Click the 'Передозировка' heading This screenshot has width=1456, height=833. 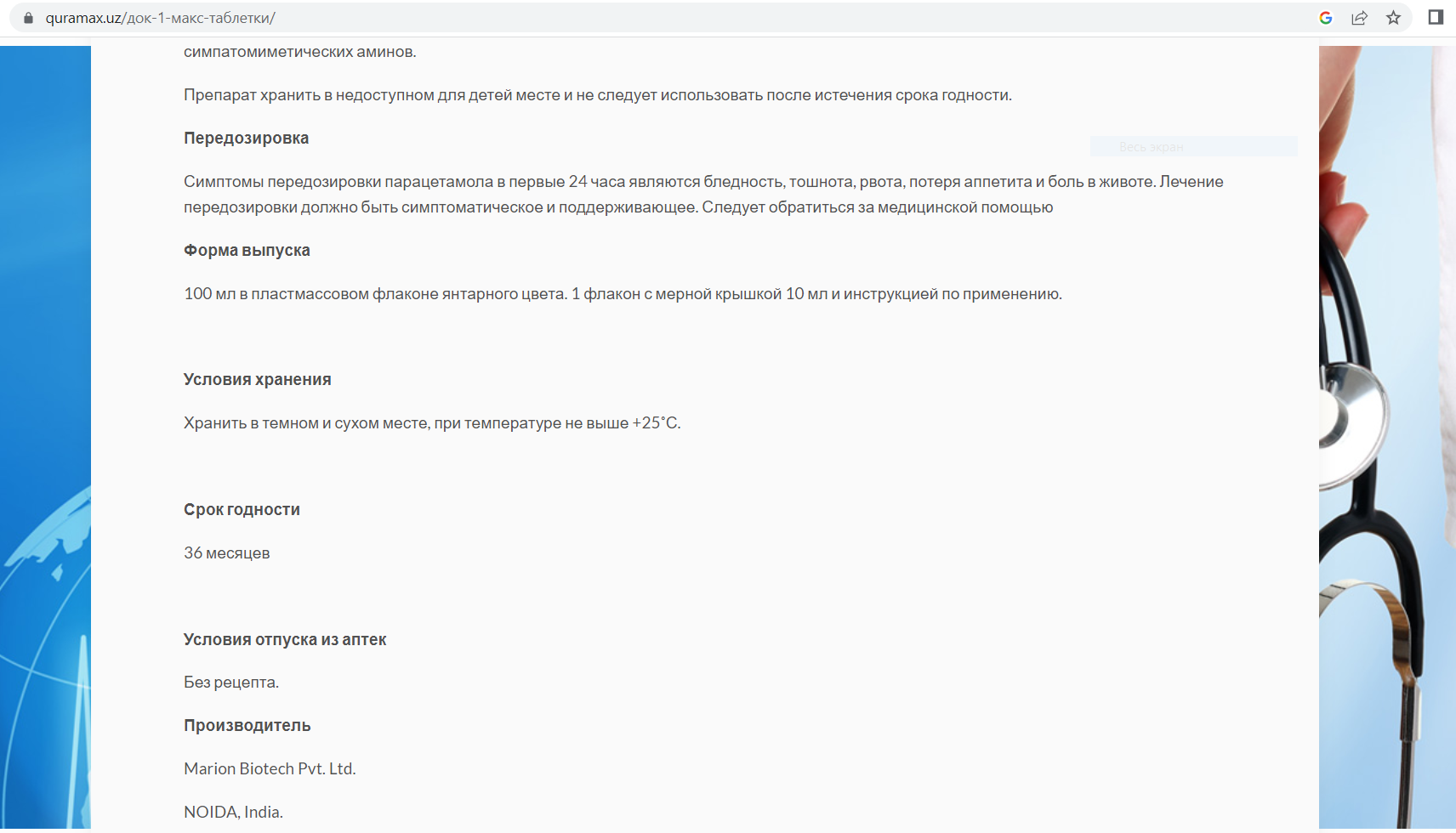click(x=246, y=139)
